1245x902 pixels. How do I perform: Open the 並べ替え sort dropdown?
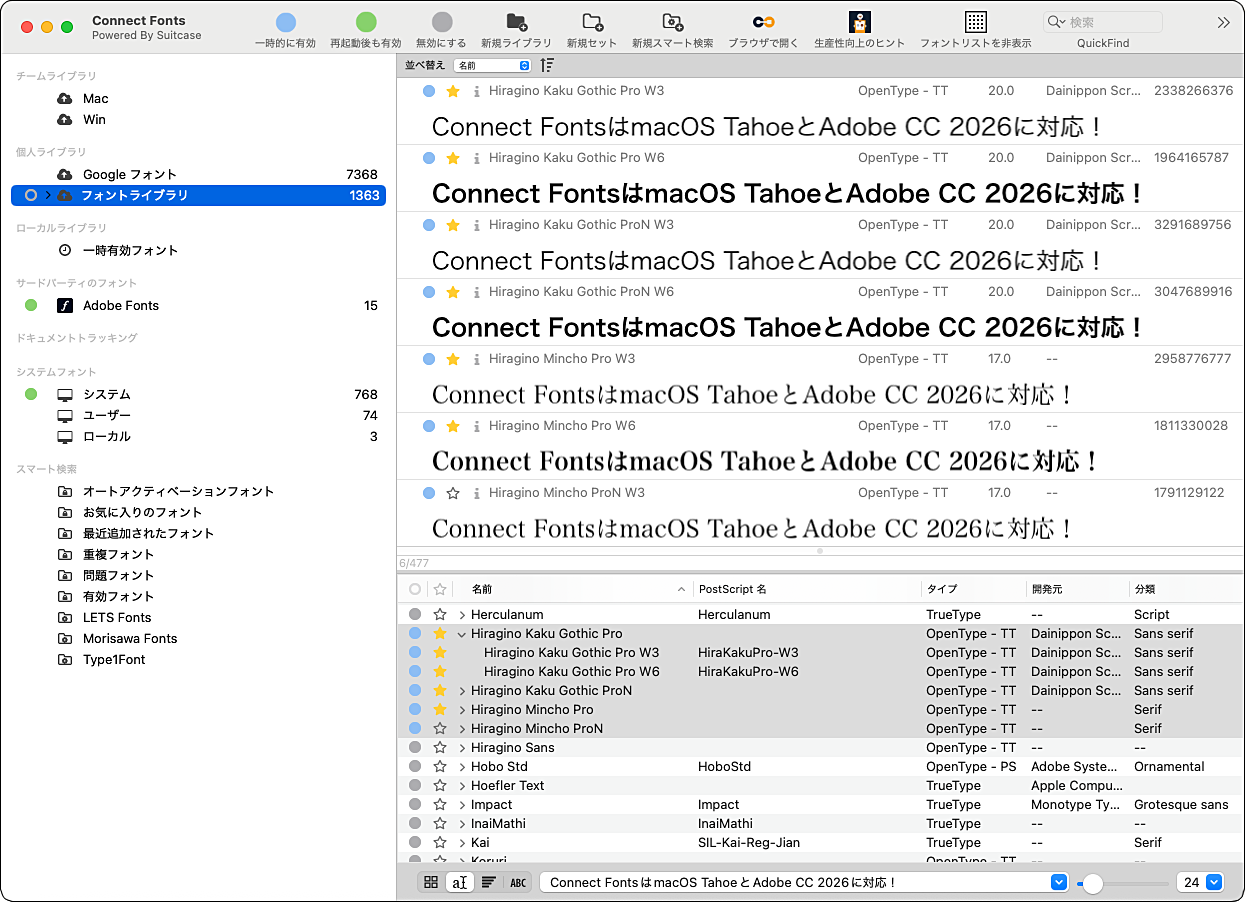(492, 65)
